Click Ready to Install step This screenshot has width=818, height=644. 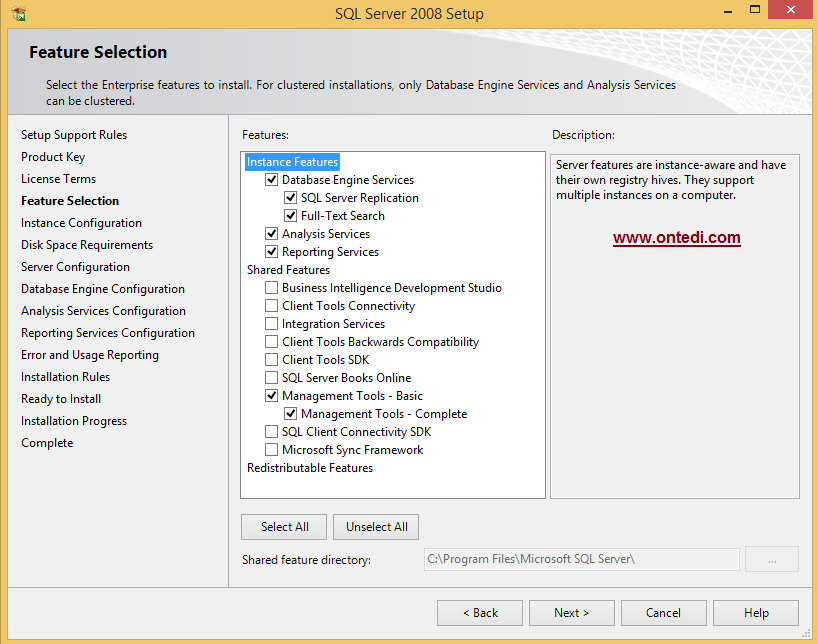61,399
